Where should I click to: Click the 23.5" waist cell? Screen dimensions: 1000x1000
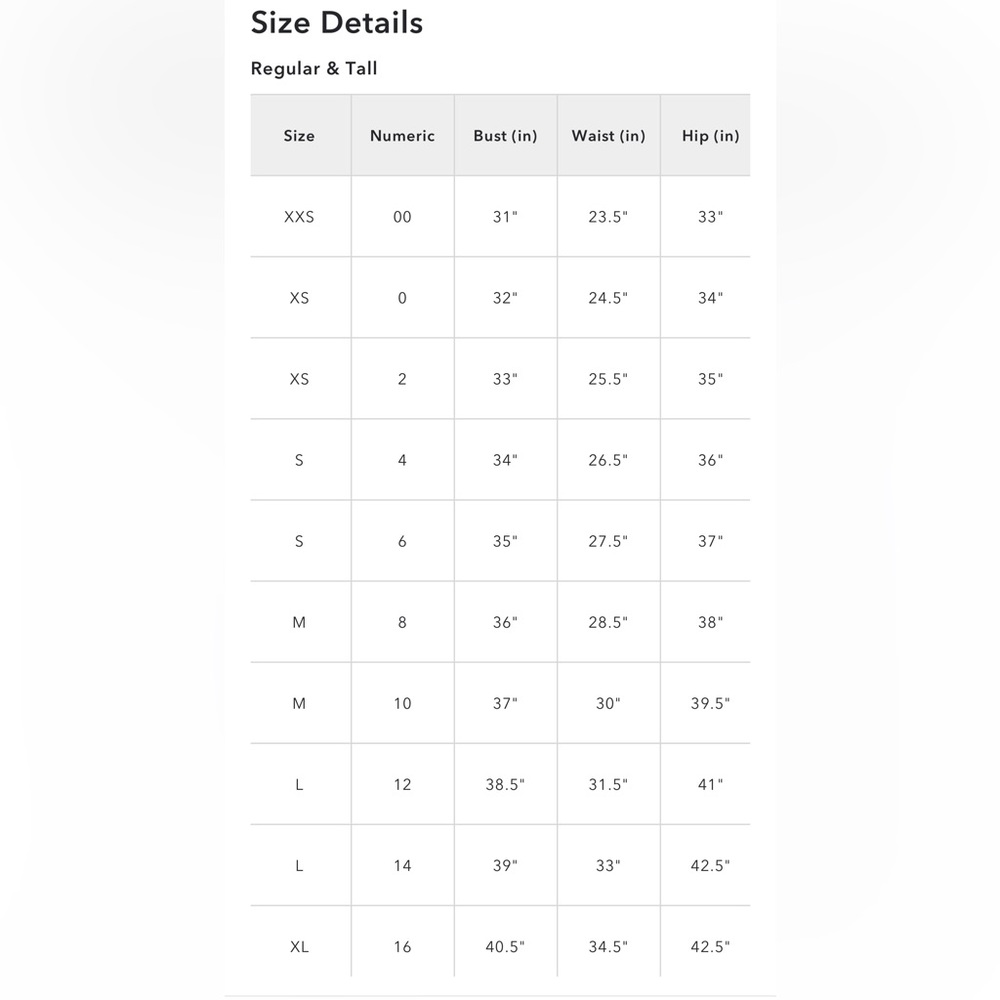pos(608,217)
